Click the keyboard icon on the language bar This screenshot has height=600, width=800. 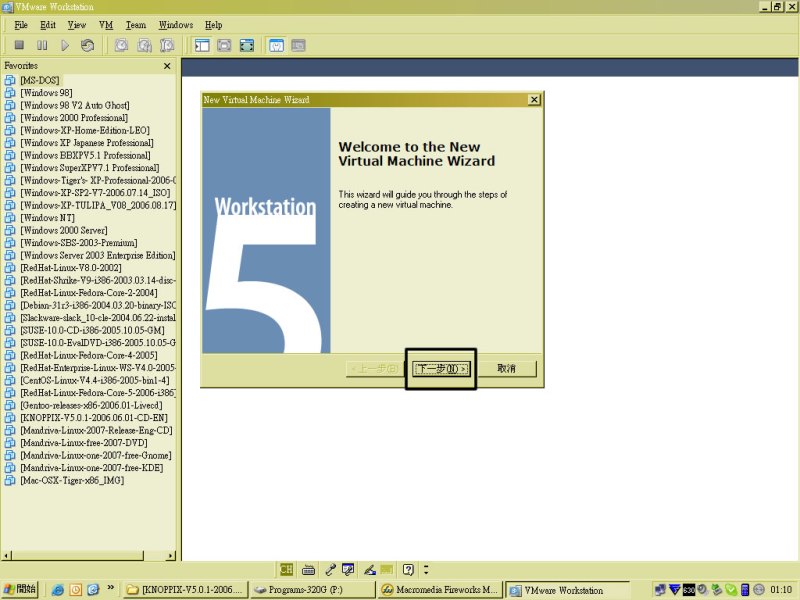(x=308, y=569)
